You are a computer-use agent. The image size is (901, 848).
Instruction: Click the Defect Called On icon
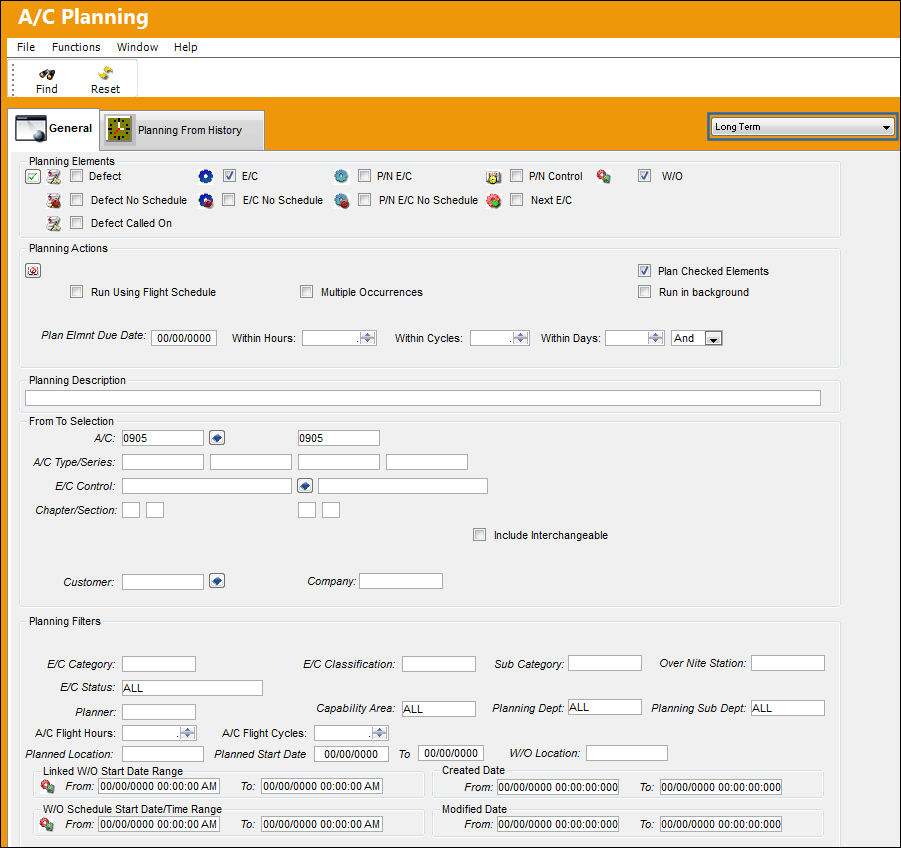click(x=54, y=223)
